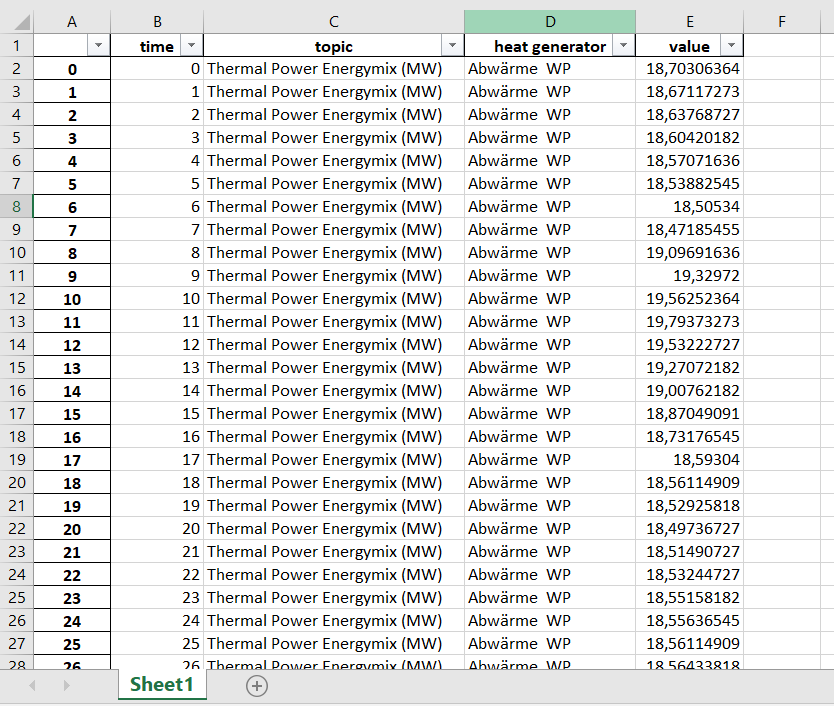The width and height of the screenshot is (834, 706).
Task: Select row 15 header
Action: pyautogui.click(x=16, y=368)
